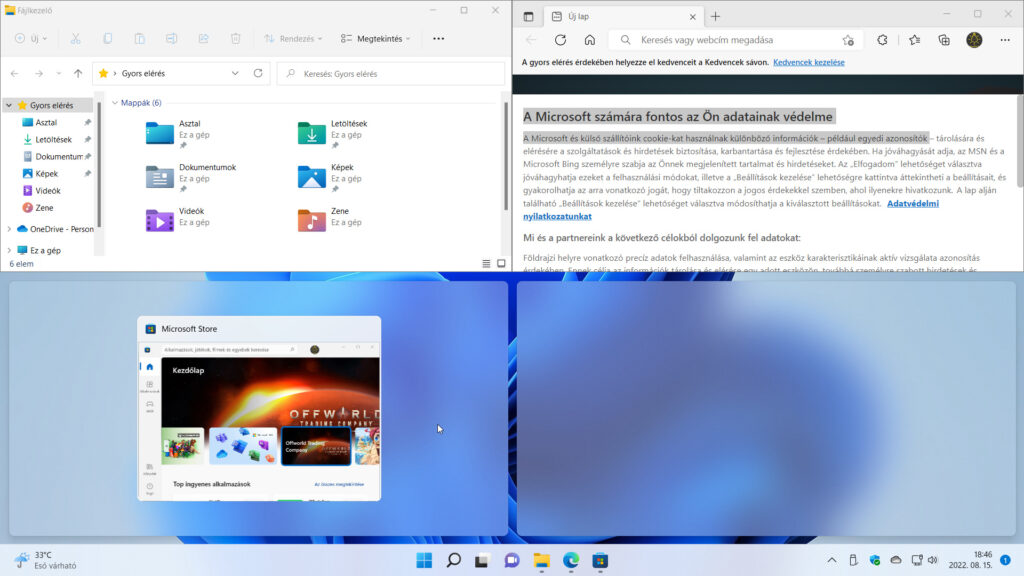The height and width of the screenshot is (576, 1024).
Task: Click the Képek folder tile
Action: click(x=330, y=178)
